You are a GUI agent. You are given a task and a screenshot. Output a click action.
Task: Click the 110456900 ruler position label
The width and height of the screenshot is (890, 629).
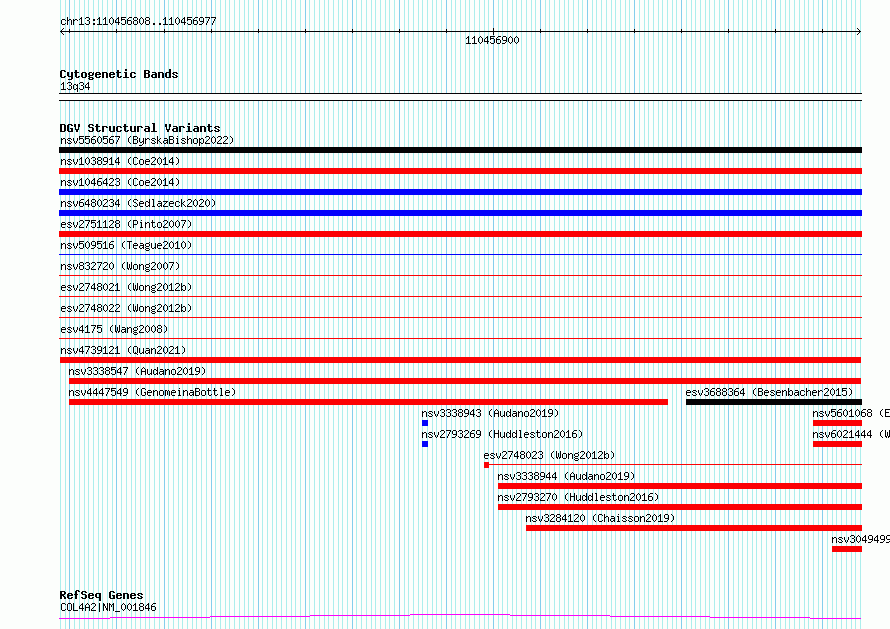(492, 40)
